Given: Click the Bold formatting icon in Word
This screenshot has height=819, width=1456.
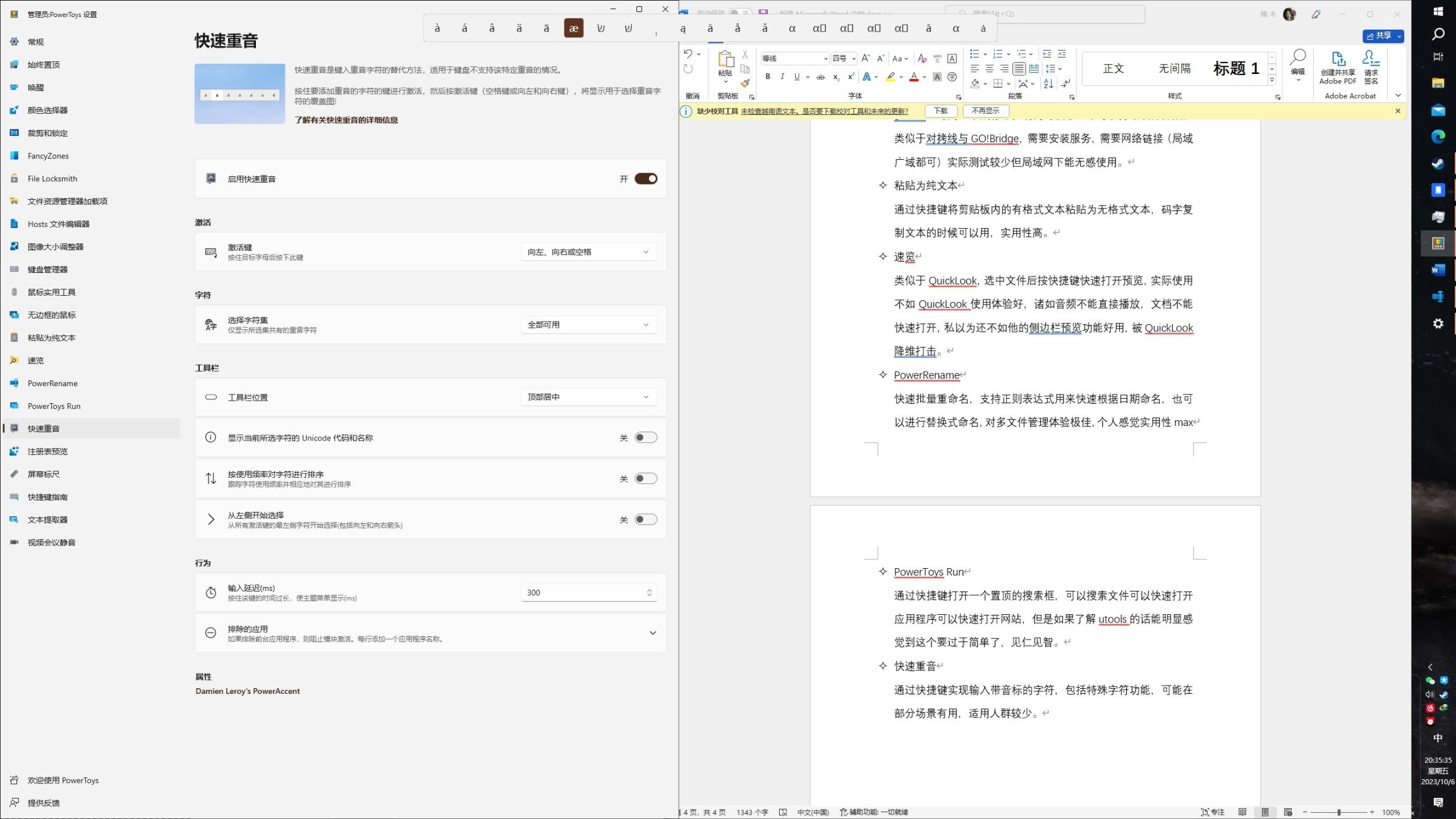Looking at the screenshot, I should [768, 76].
